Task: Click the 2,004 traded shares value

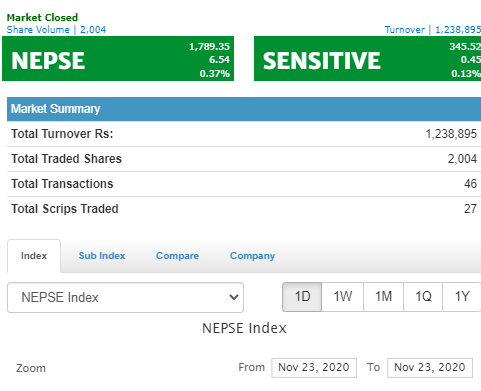Action: click(x=462, y=159)
